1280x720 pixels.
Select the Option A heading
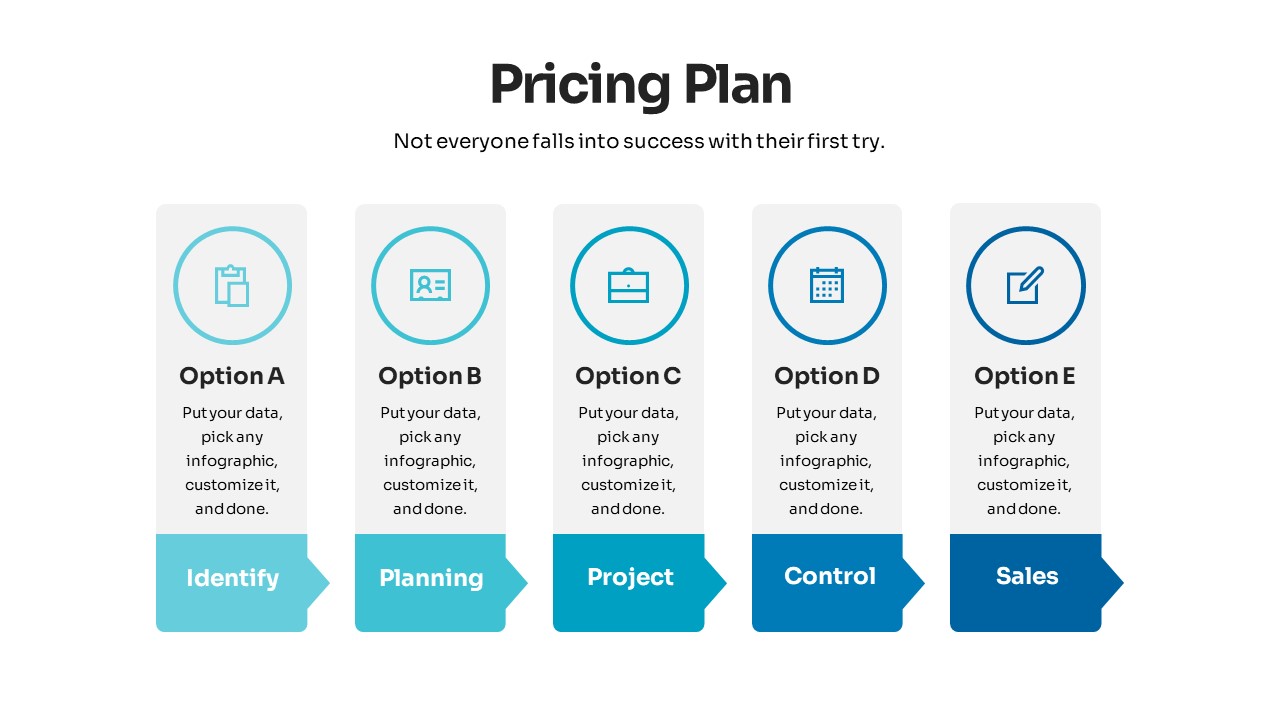(x=232, y=376)
